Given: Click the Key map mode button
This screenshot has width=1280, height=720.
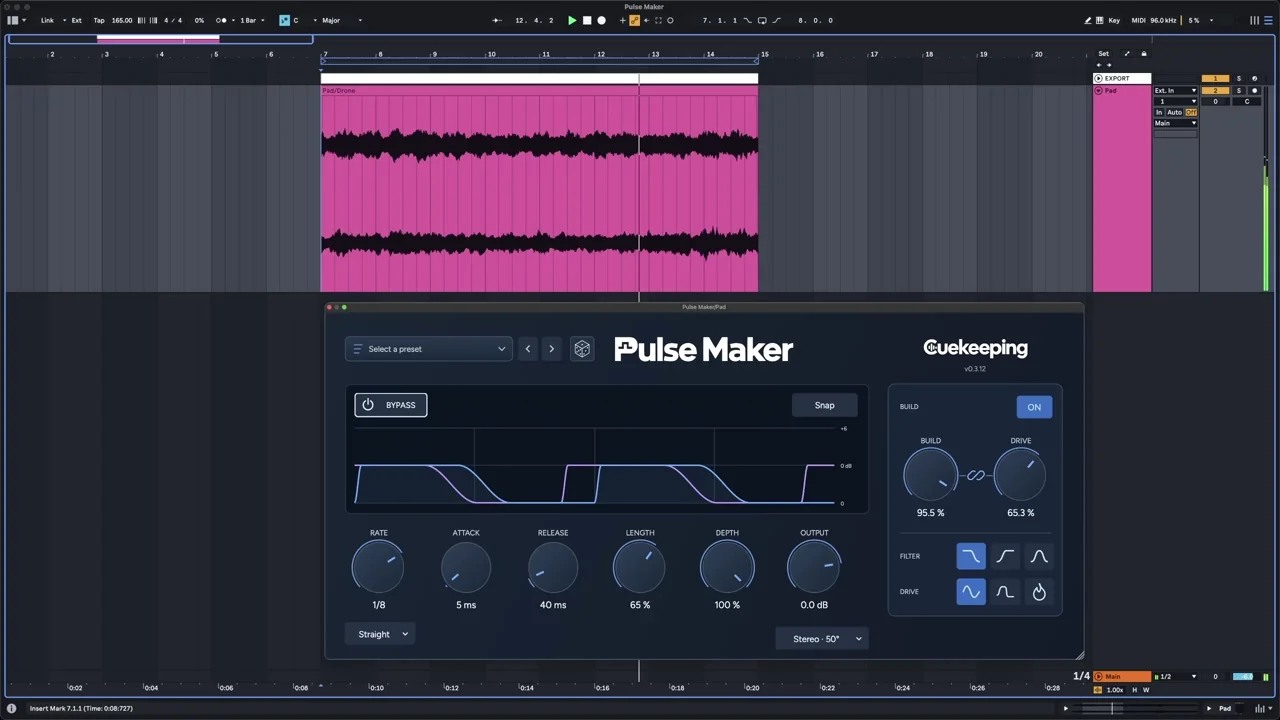Looking at the screenshot, I should (x=1114, y=20).
